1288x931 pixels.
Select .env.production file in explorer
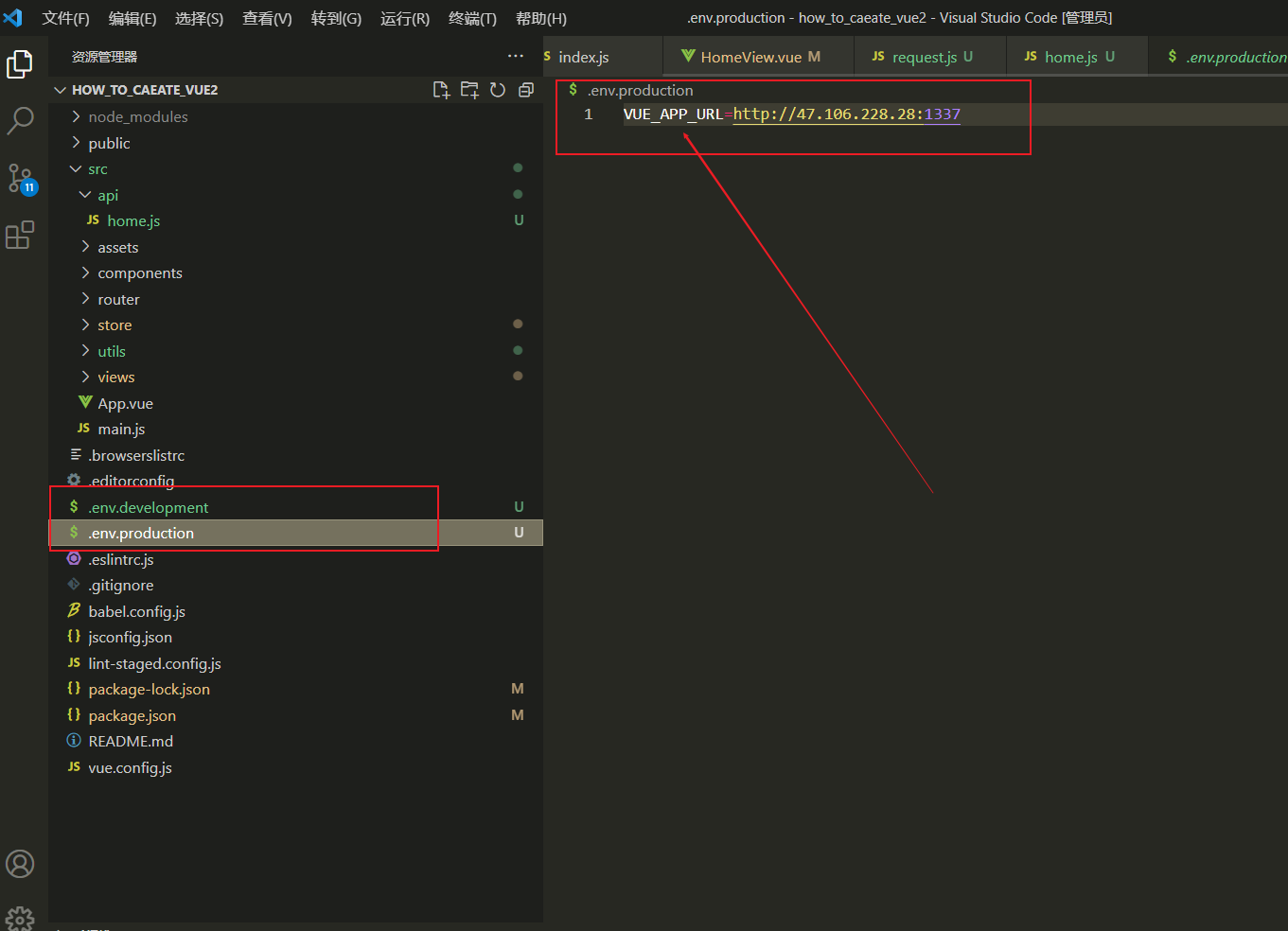(296, 533)
